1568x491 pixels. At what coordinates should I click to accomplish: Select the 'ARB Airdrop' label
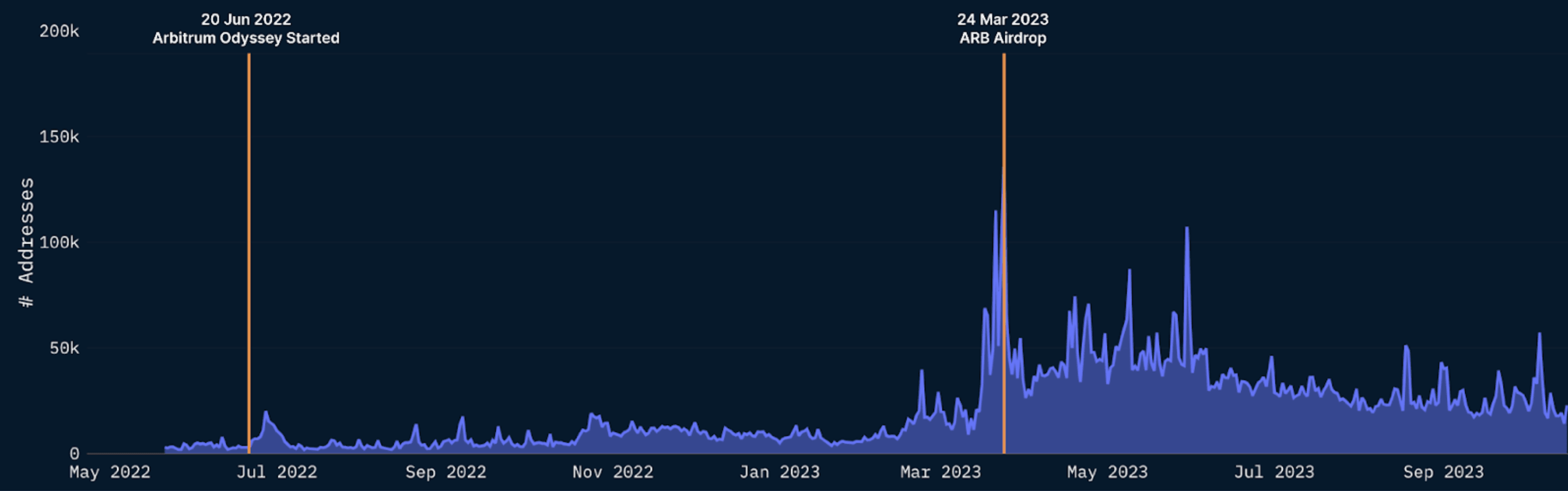pos(1003,38)
